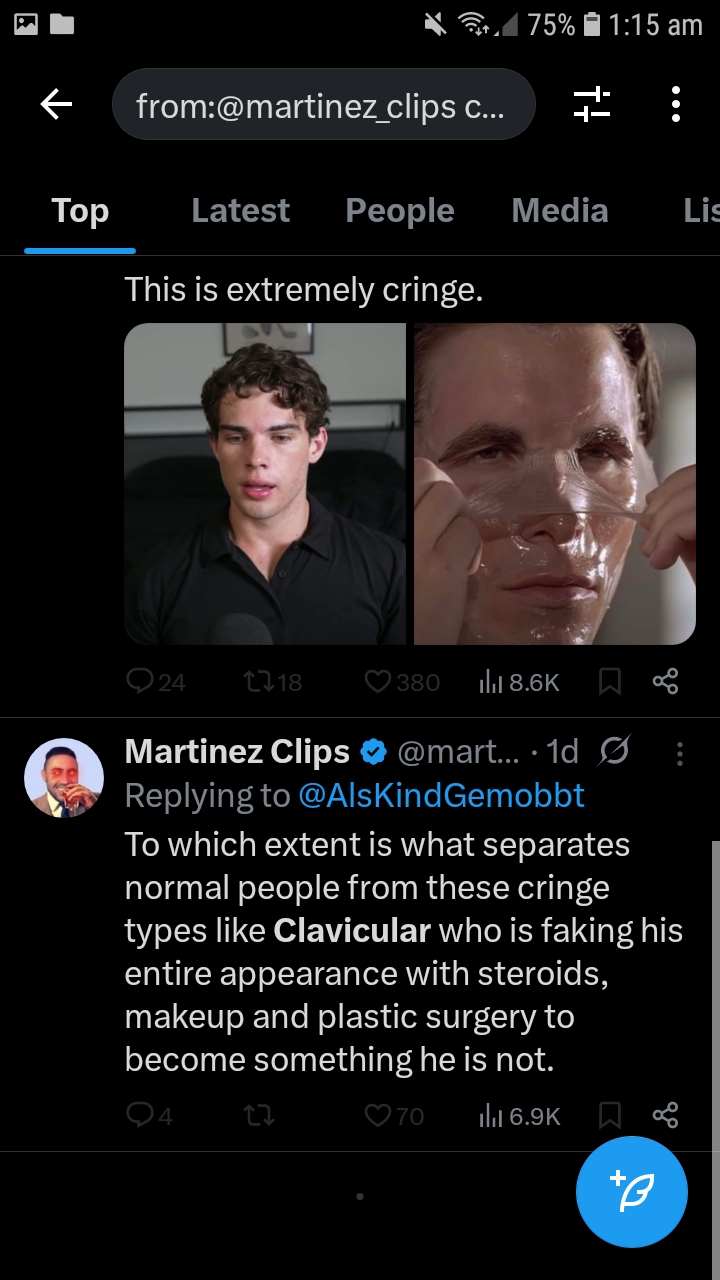The image size is (720, 1280).
Task: Open search filters slider icon
Action: (x=591, y=104)
